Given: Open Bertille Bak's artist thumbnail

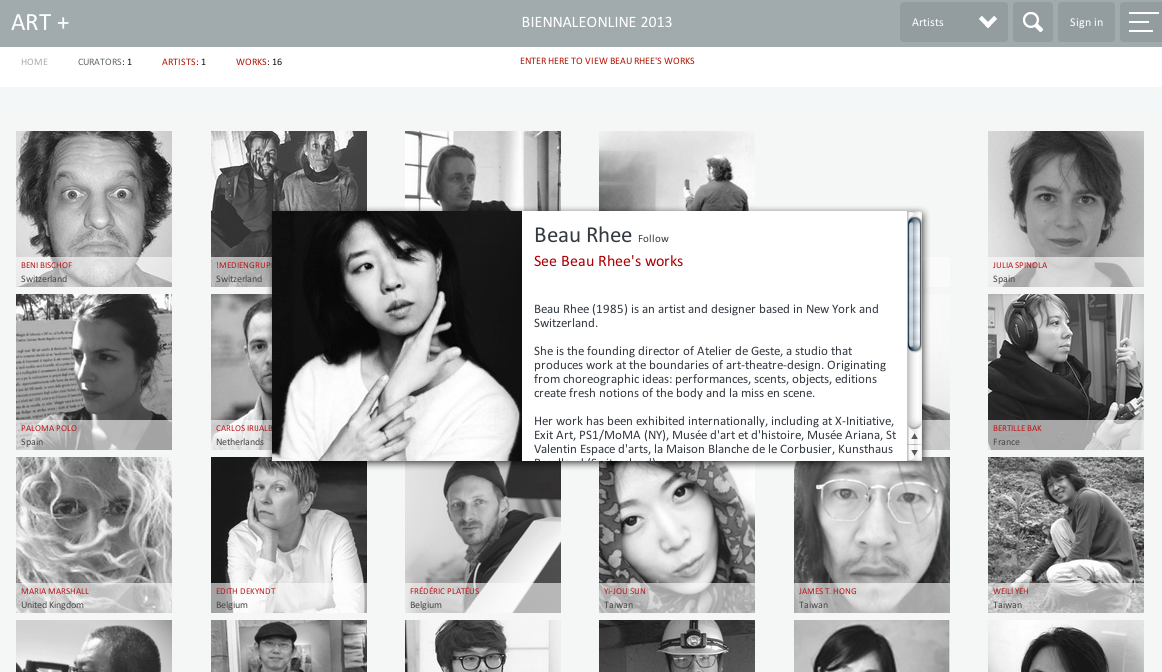Looking at the screenshot, I should coord(1066,372).
